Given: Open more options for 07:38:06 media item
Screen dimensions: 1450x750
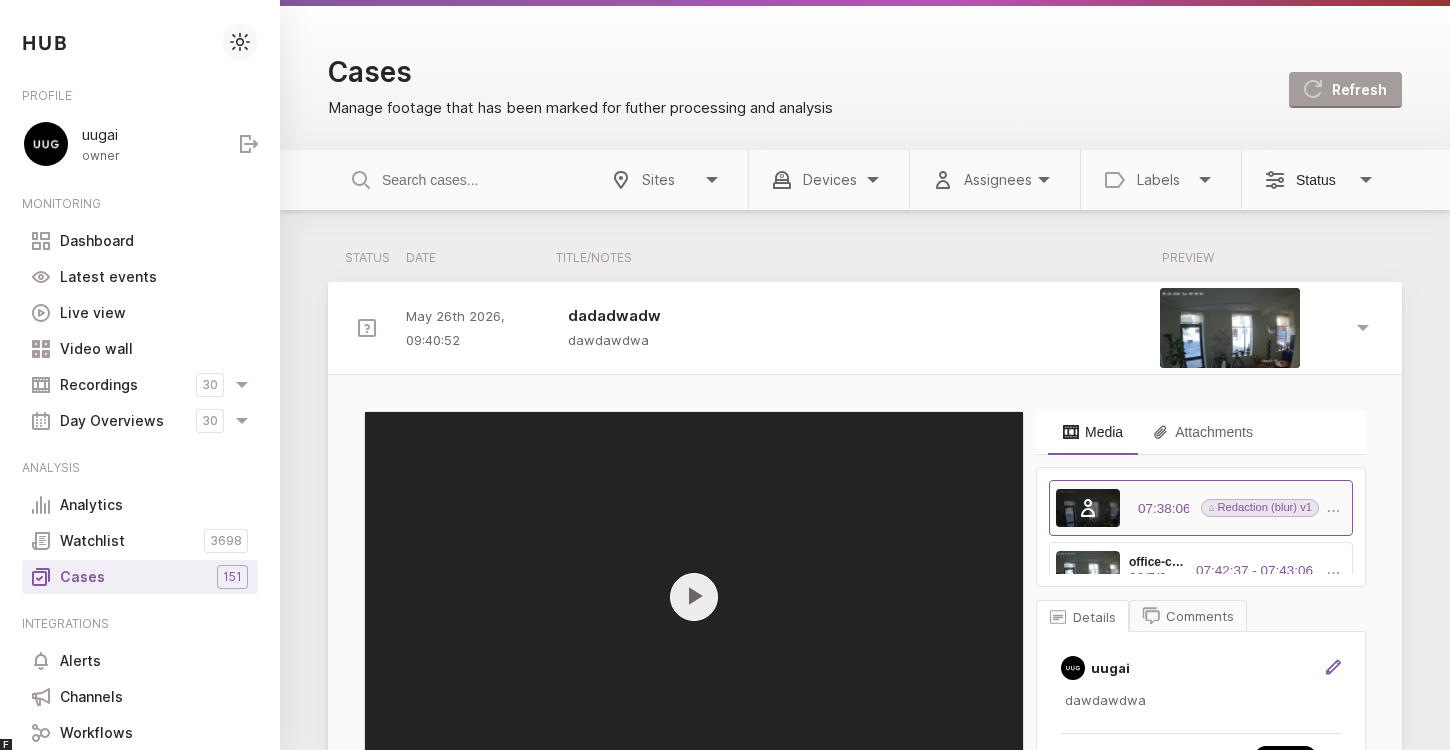Looking at the screenshot, I should click(1333, 510).
